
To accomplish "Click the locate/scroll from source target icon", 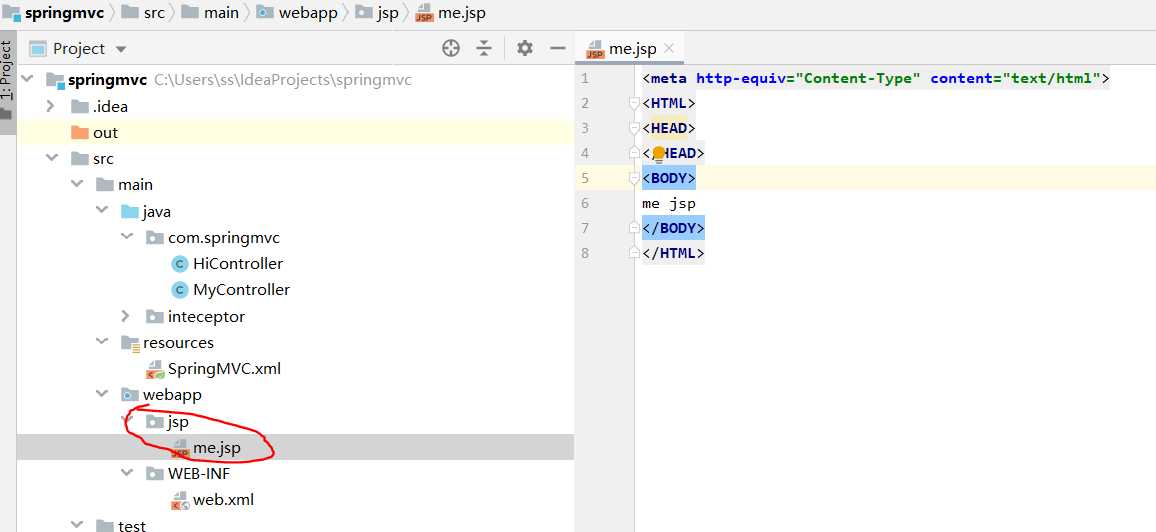I will pyautogui.click(x=450, y=49).
